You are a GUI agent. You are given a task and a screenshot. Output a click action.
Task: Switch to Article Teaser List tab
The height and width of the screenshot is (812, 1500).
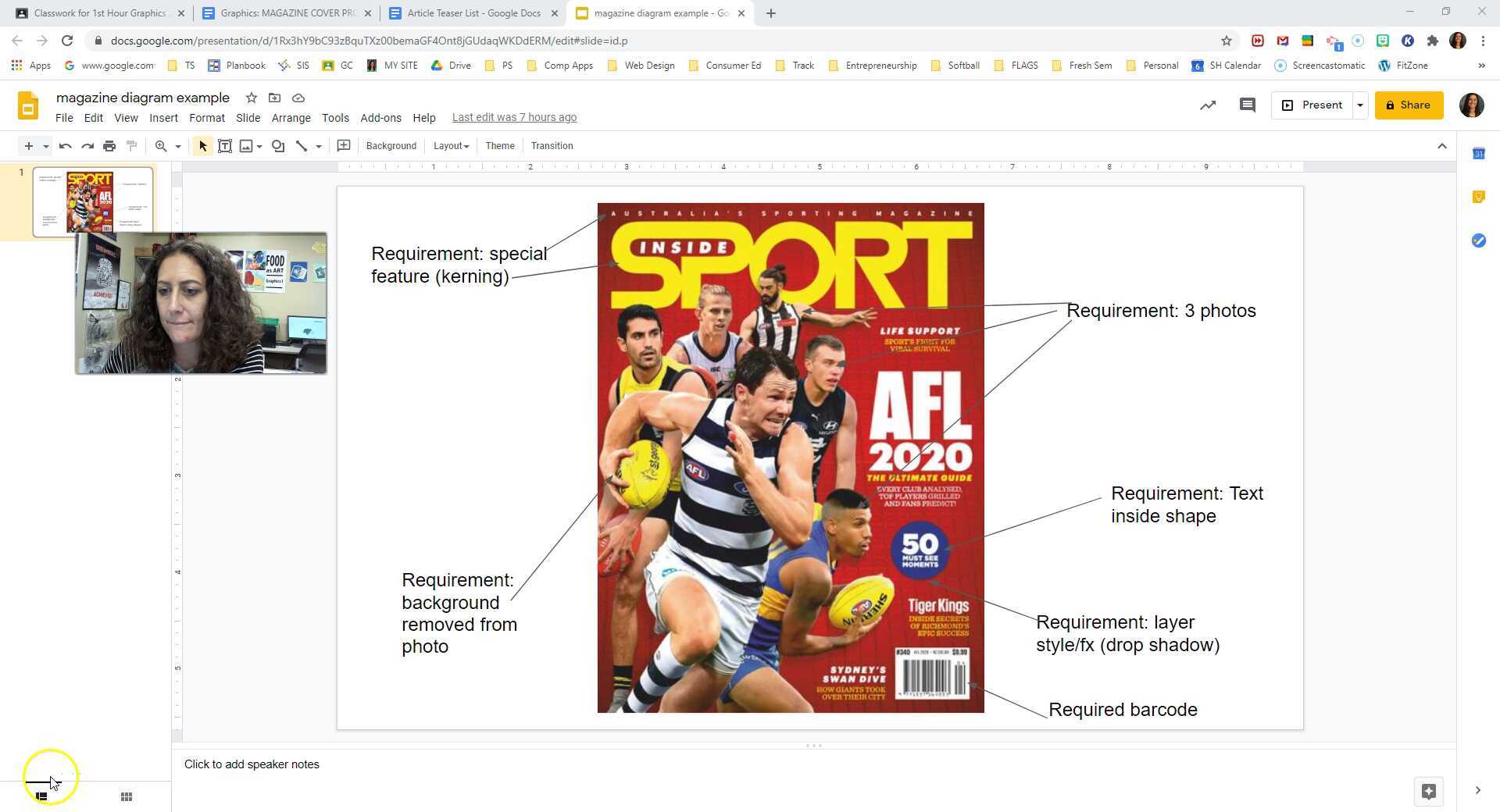[473, 13]
